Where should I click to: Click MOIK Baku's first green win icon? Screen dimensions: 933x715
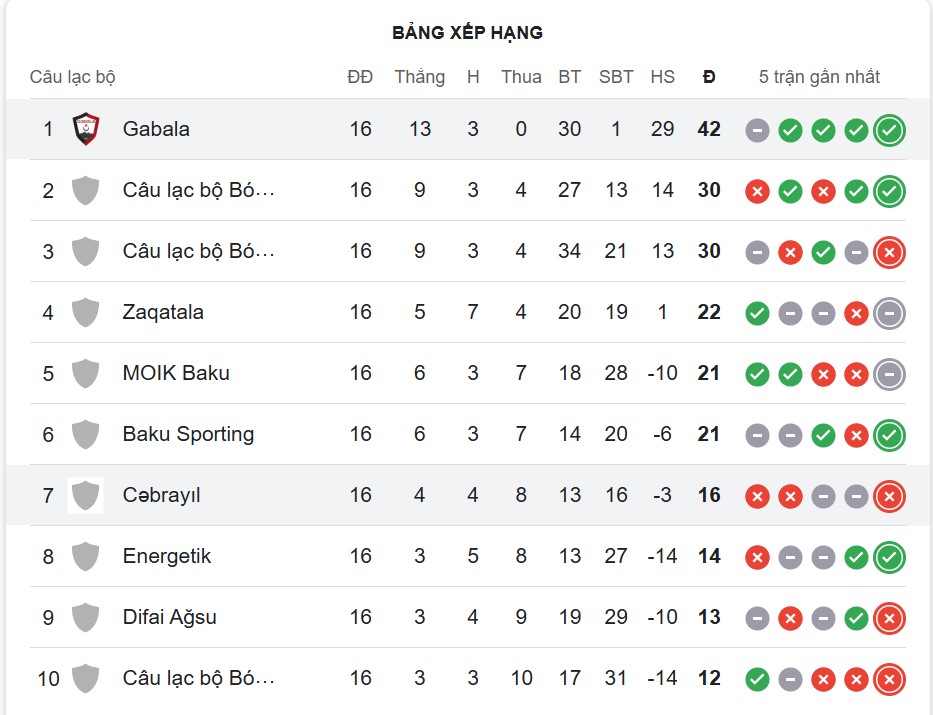[758, 375]
